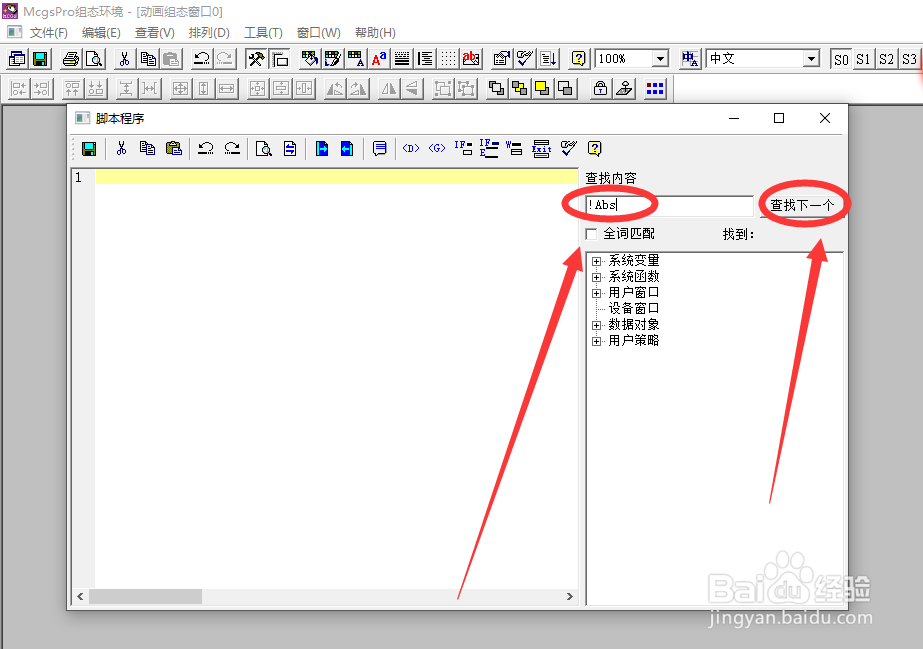Cut with scissors icon in script editor toolbar
Screen dimensions: 923x649
pyautogui.click(x=121, y=148)
